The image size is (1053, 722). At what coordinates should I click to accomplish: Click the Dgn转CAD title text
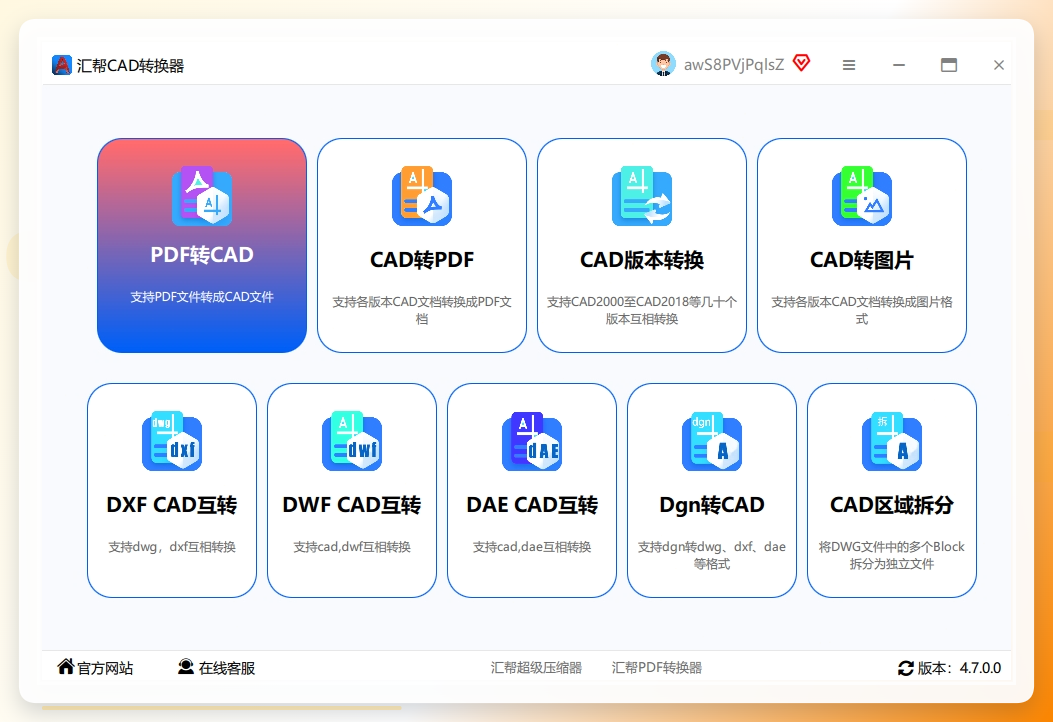[x=712, y=505]
